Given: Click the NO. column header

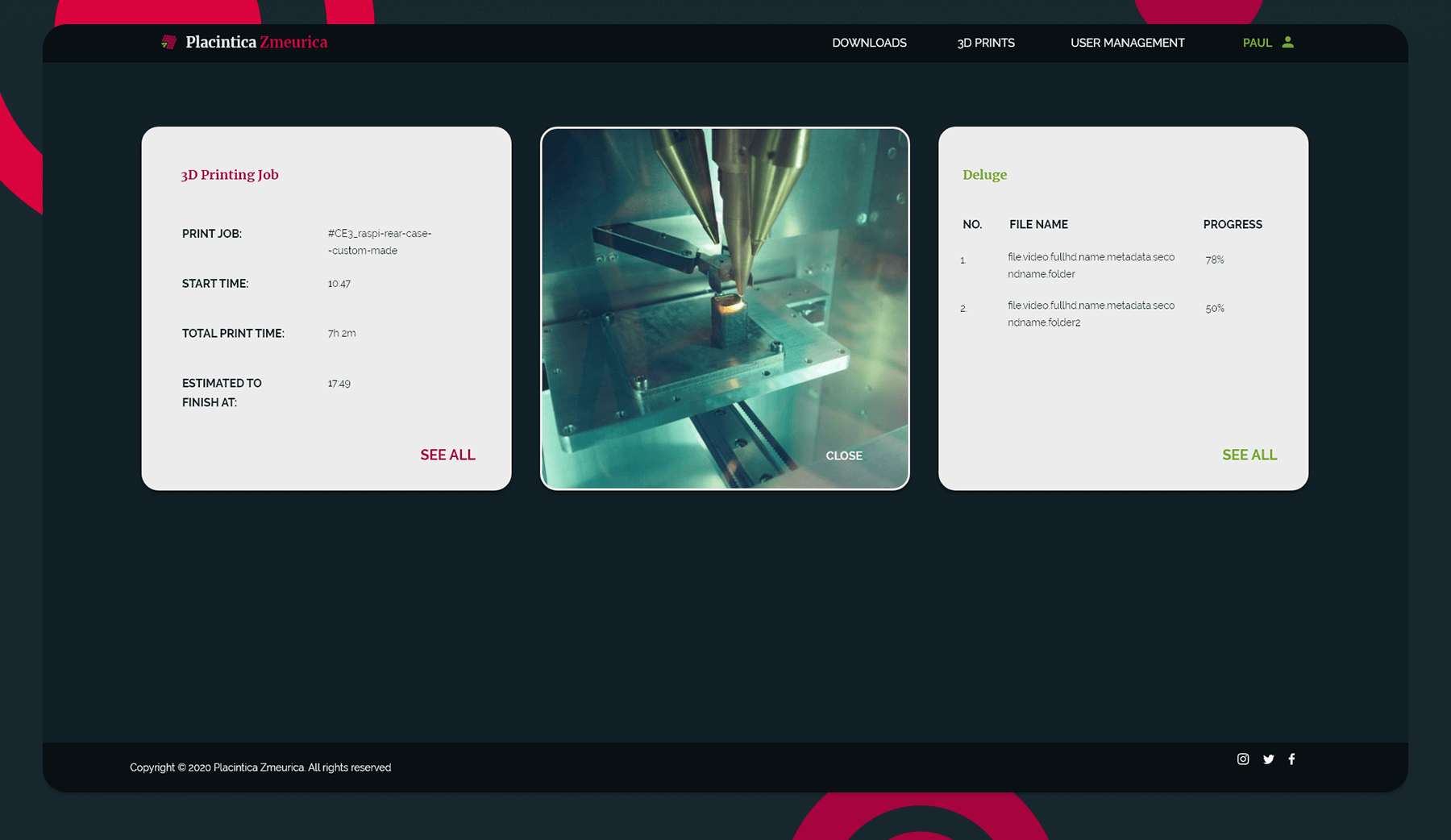Looking at the screenshot, I should click(972, 224).
